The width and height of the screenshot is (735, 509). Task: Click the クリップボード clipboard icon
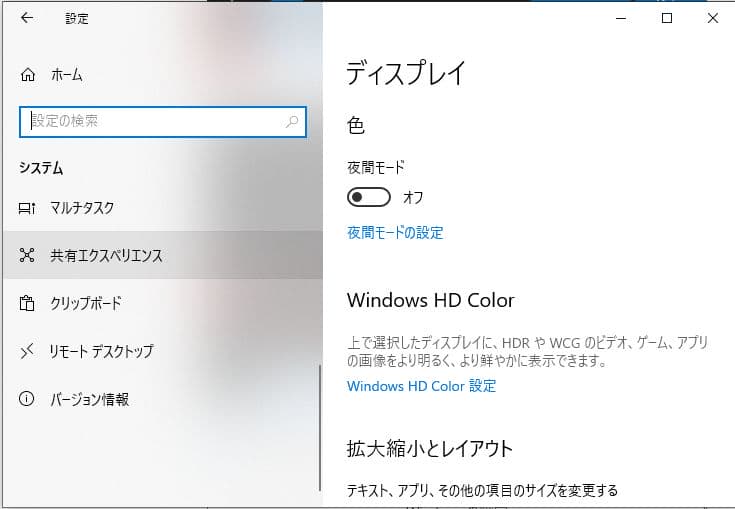click(x=27, y=303)
